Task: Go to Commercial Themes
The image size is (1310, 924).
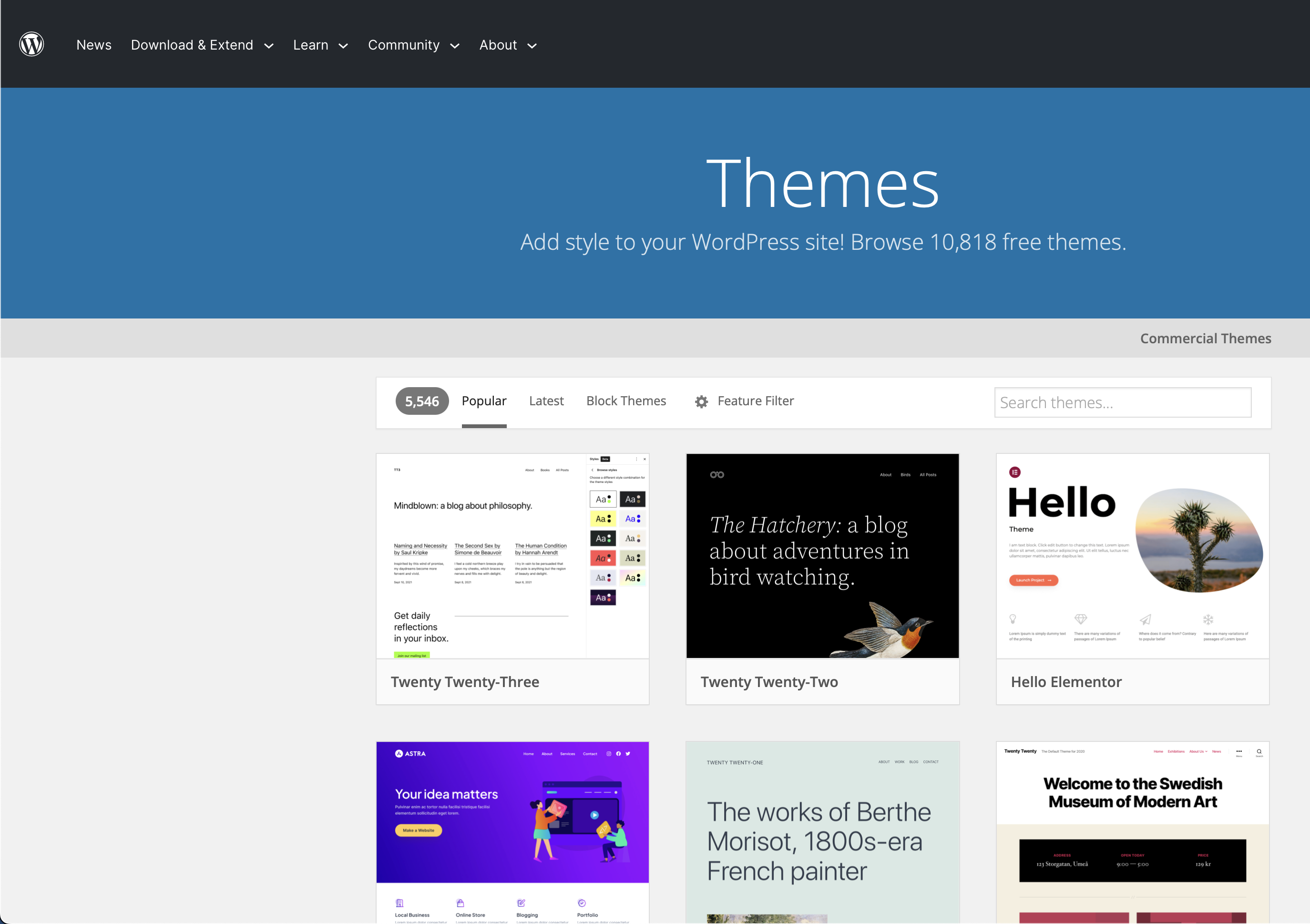Action: pos(1206,339)
